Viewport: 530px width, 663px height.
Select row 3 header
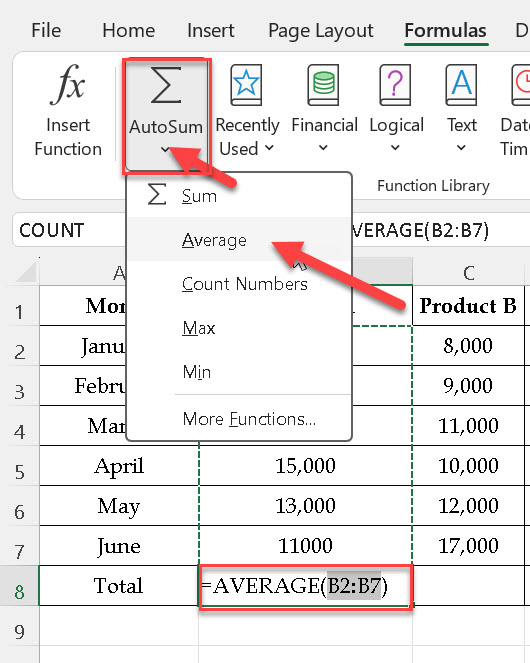(x=19, y=386)
